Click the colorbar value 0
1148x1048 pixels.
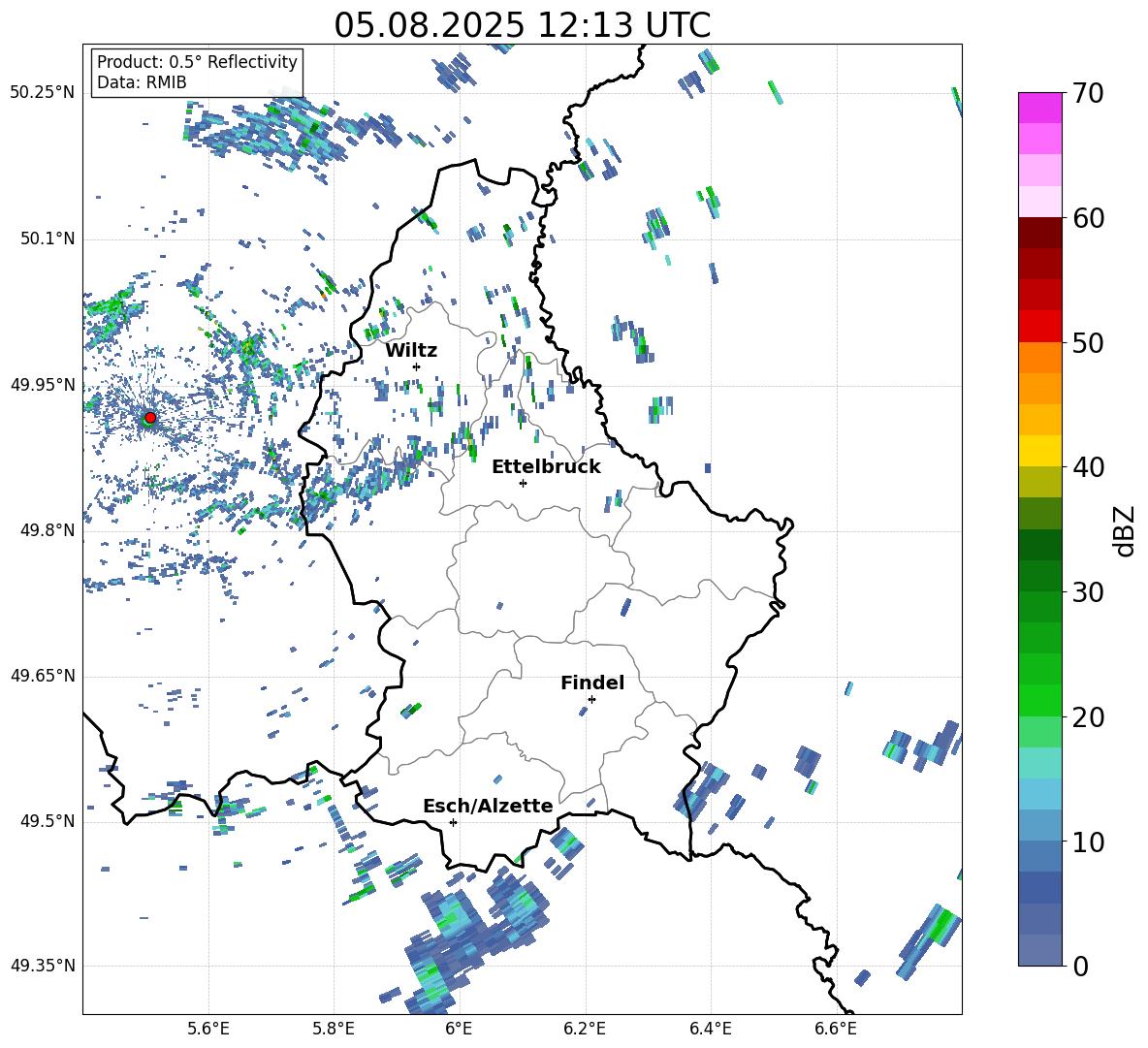[1081, 966]
